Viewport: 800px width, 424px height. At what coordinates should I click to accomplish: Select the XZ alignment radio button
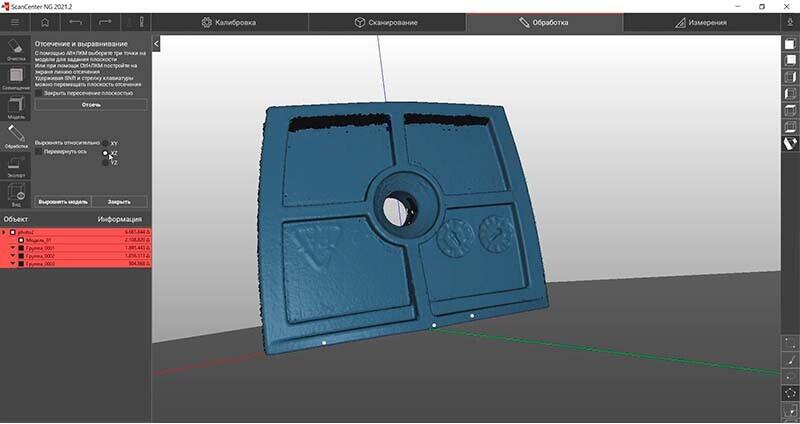pyautogui.click(x=105, y=153)
